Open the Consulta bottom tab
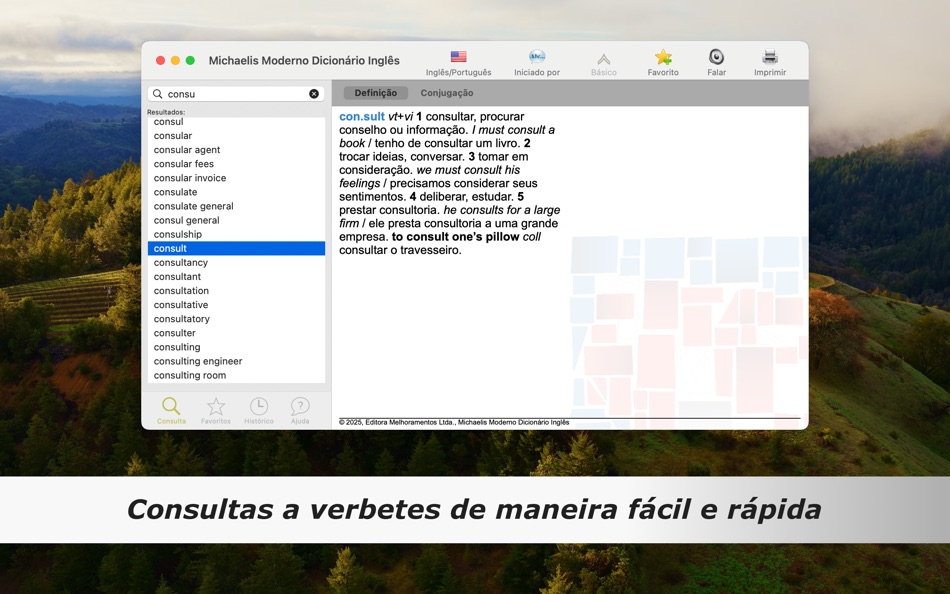This screenshot has height=594, width=950. click(171, 410)
